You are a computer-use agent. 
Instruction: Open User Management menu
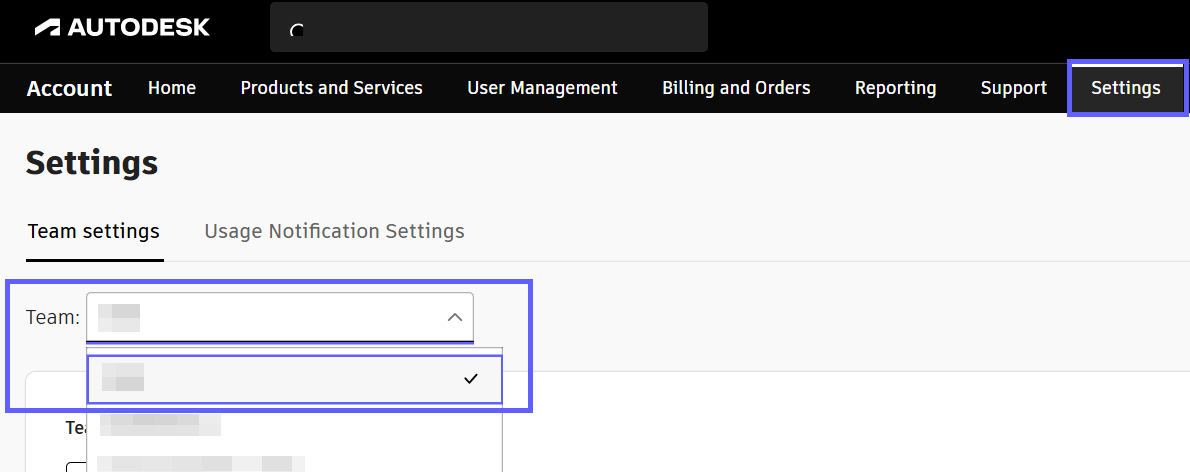pyautogui.click(x=543, y=88)
